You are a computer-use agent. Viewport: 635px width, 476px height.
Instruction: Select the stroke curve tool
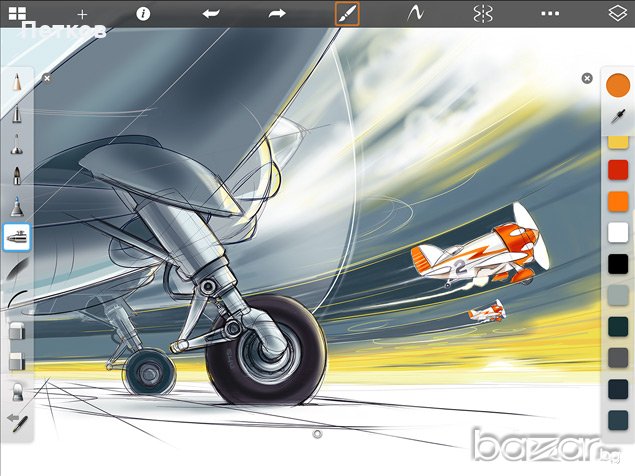coord(412,14)
